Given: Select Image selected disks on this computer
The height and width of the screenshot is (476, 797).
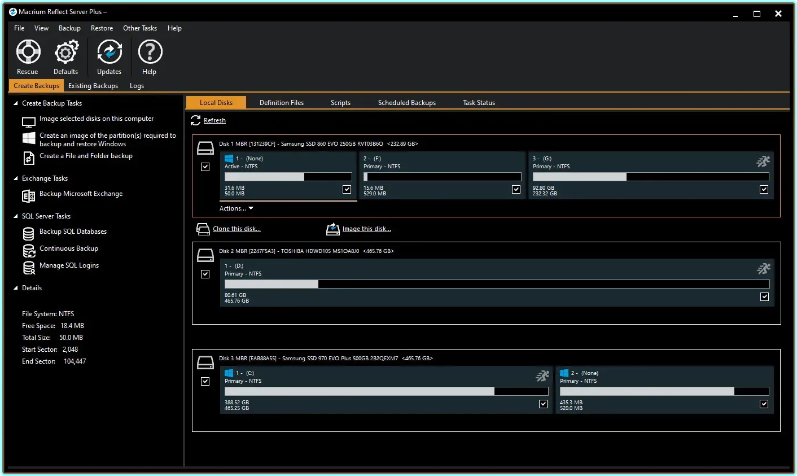Looking at the screenshot, I should (97, 118).
